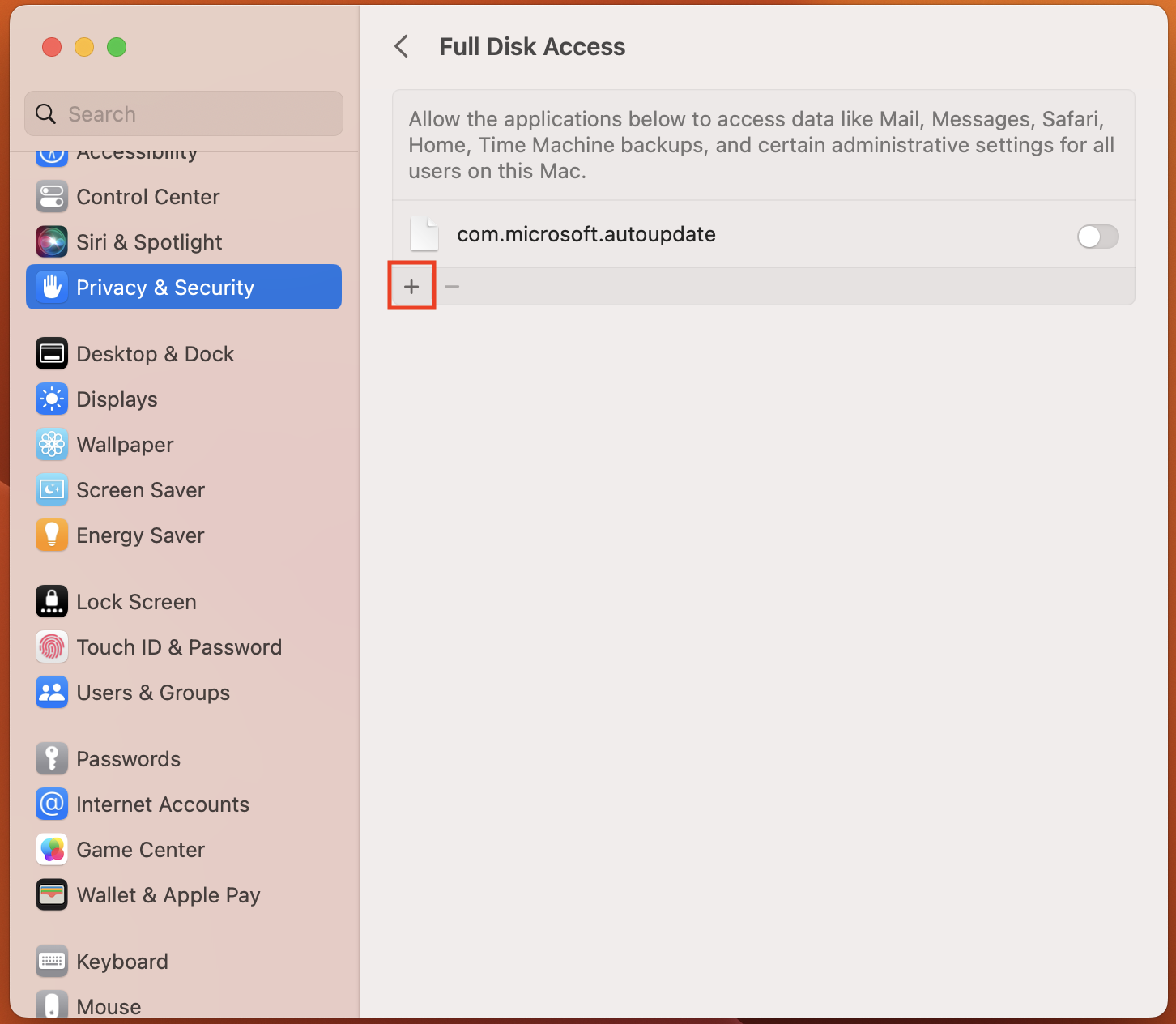Select Mouse label in sidebar
Image resolution: width=1176 pixels, height=1024 pixels.
click(x=109, y=1006)
